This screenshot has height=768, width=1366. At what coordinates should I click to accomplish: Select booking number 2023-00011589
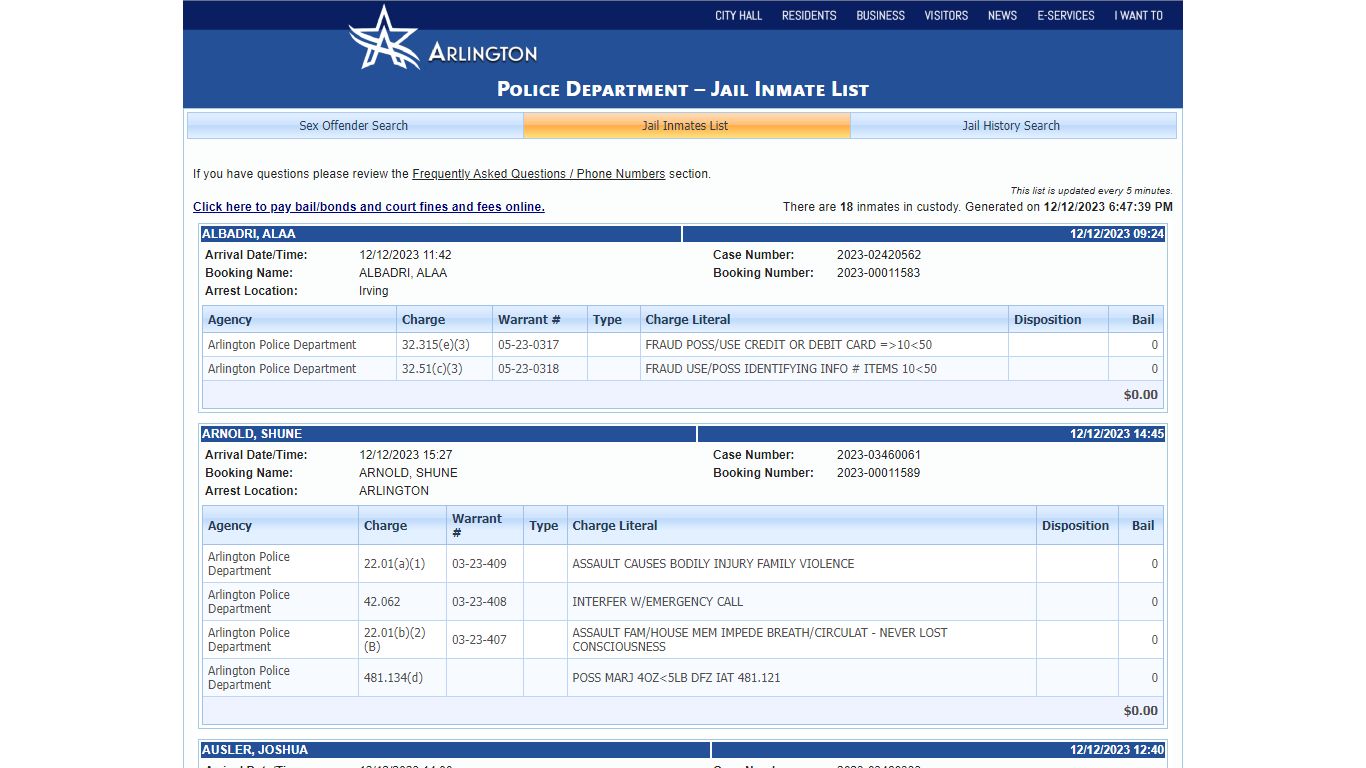coord(878,473)
